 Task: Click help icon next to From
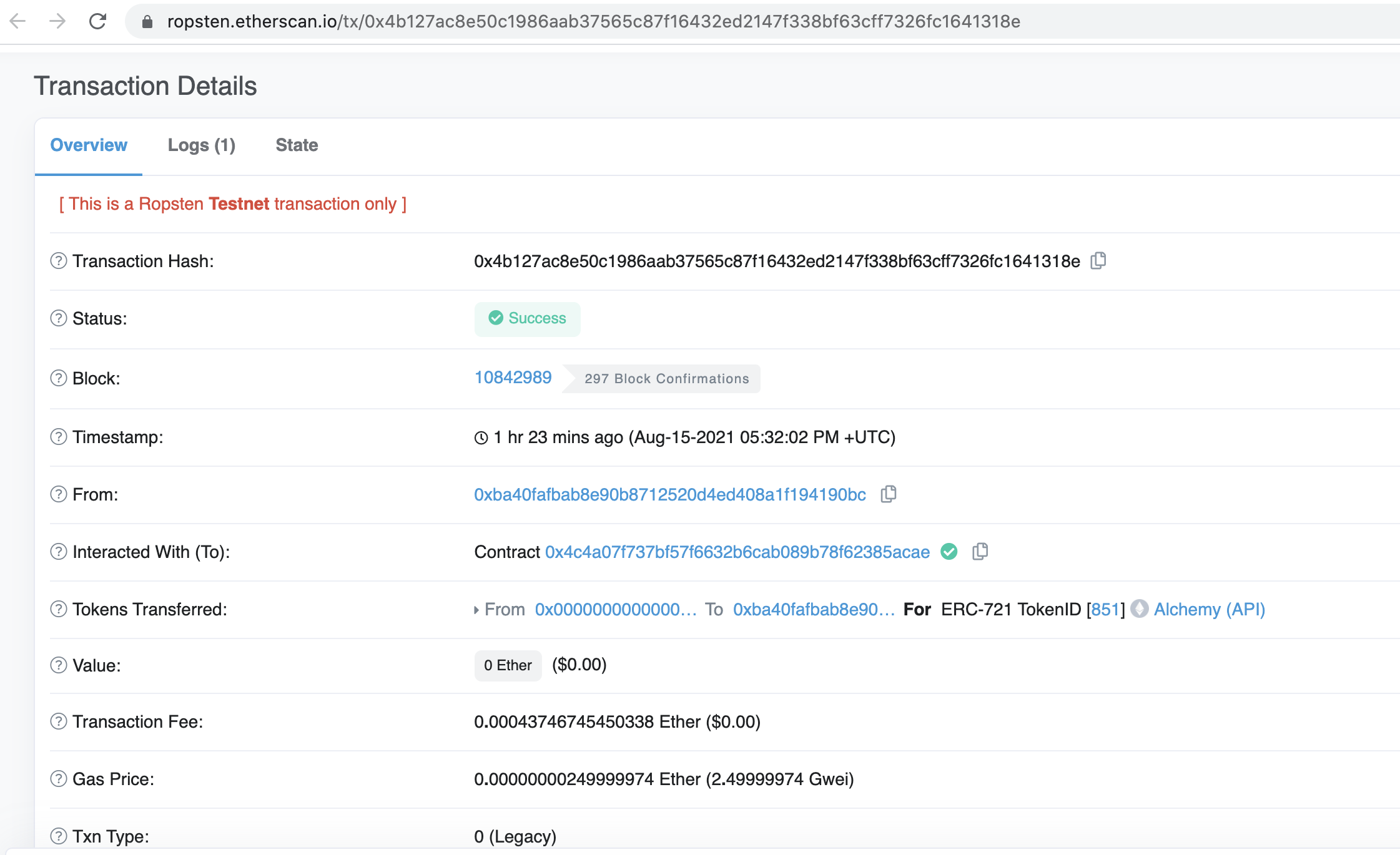click(x=59, y=494)
